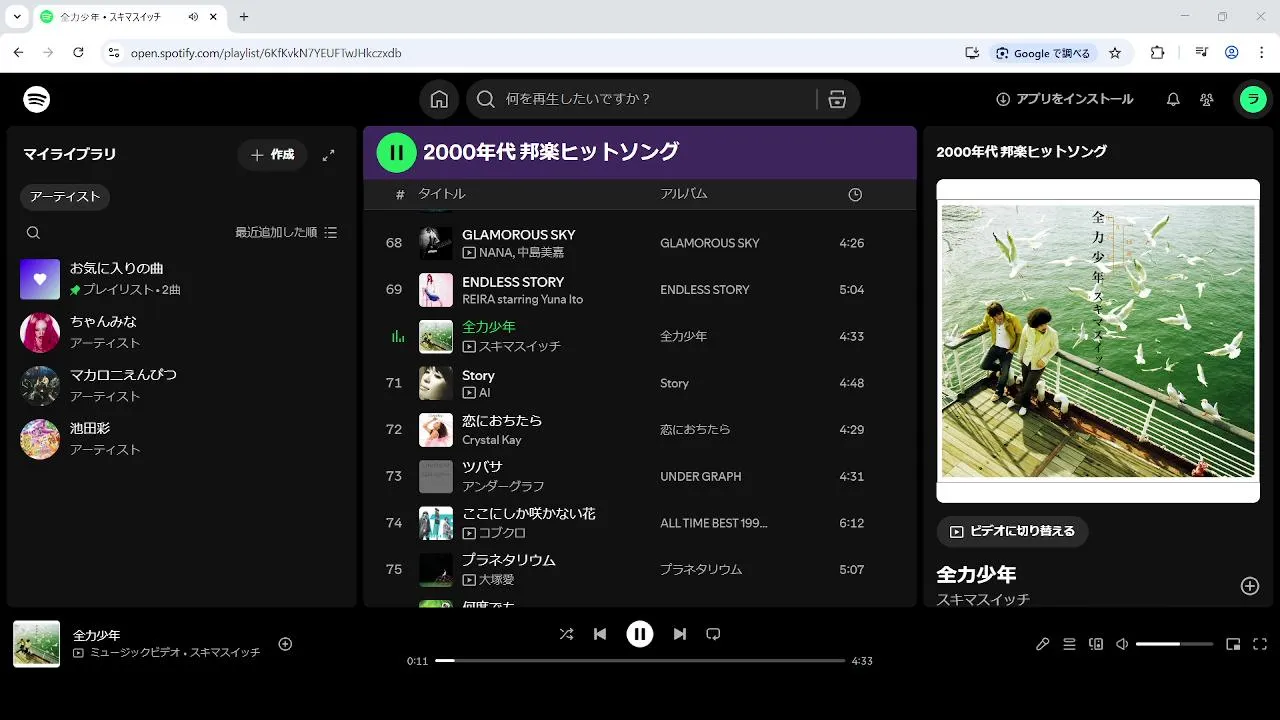Open the user profile avatar
Image resolution: width=1280 pixels, height=720 pixels.
click(1253, 99)
